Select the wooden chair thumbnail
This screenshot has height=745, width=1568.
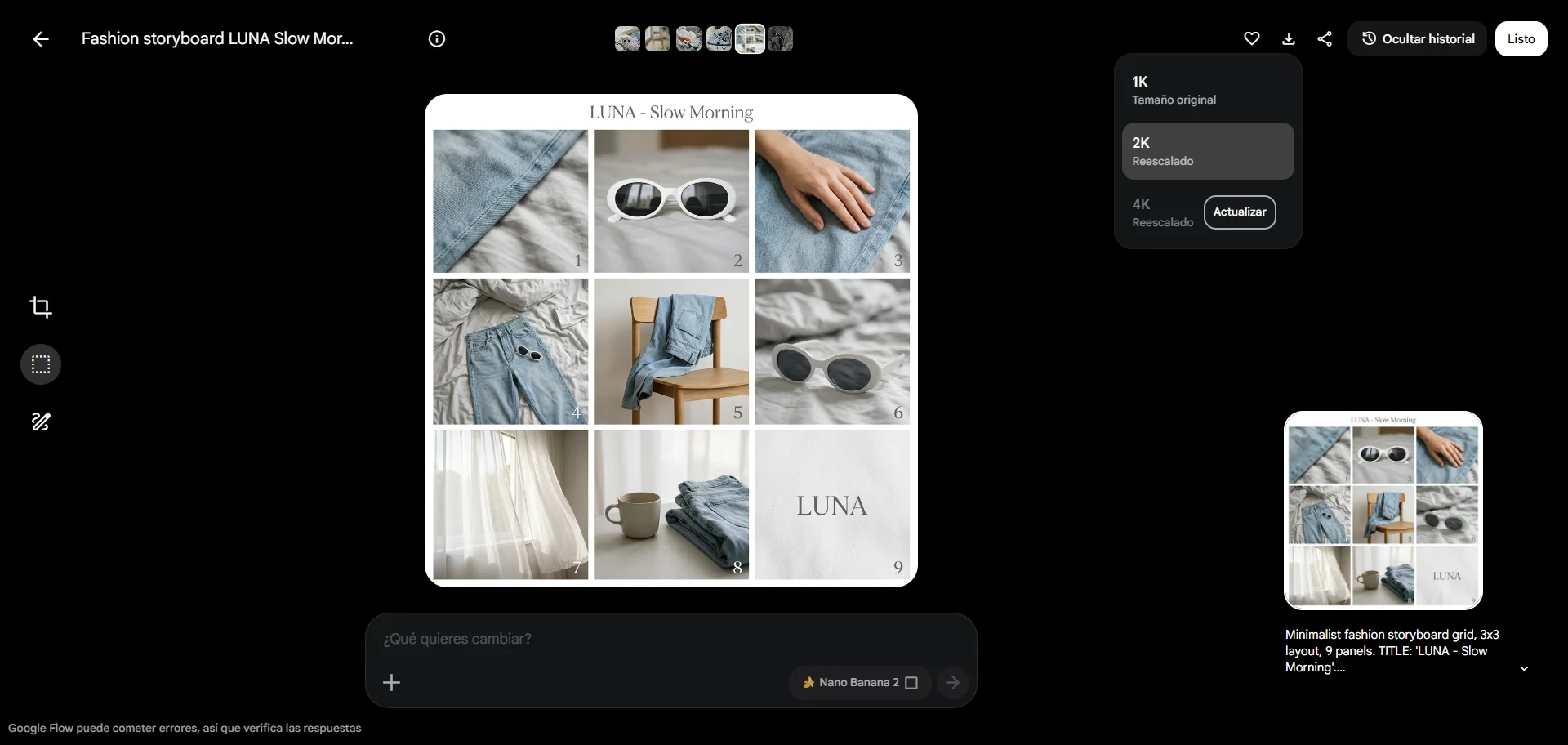tap(657, 39)
